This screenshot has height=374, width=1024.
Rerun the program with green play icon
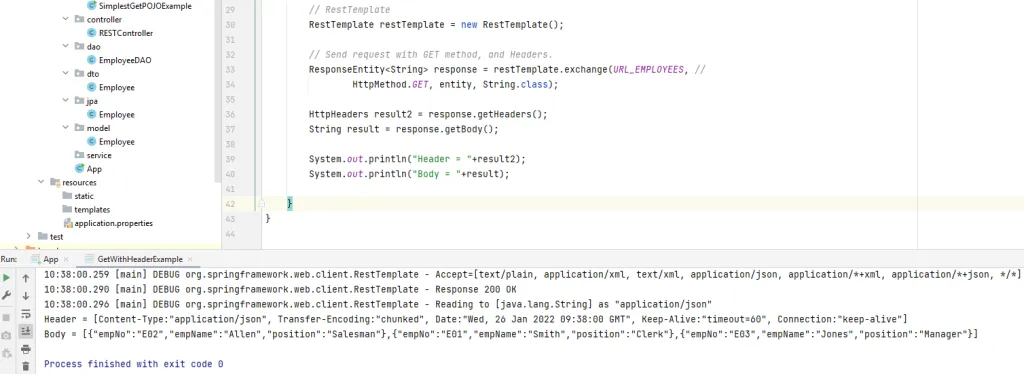[x=7, y=277]
